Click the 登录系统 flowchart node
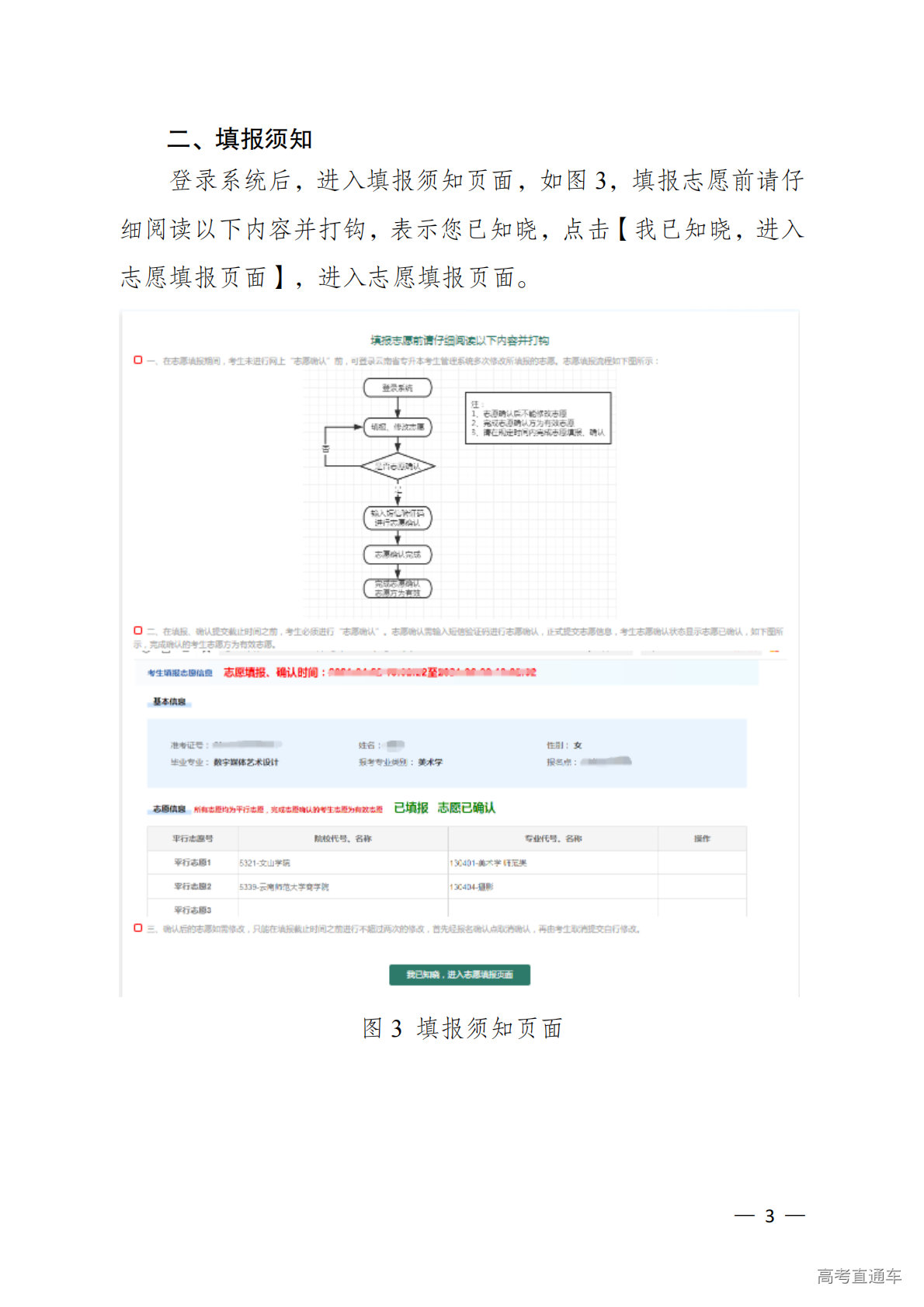 (398, 388)
